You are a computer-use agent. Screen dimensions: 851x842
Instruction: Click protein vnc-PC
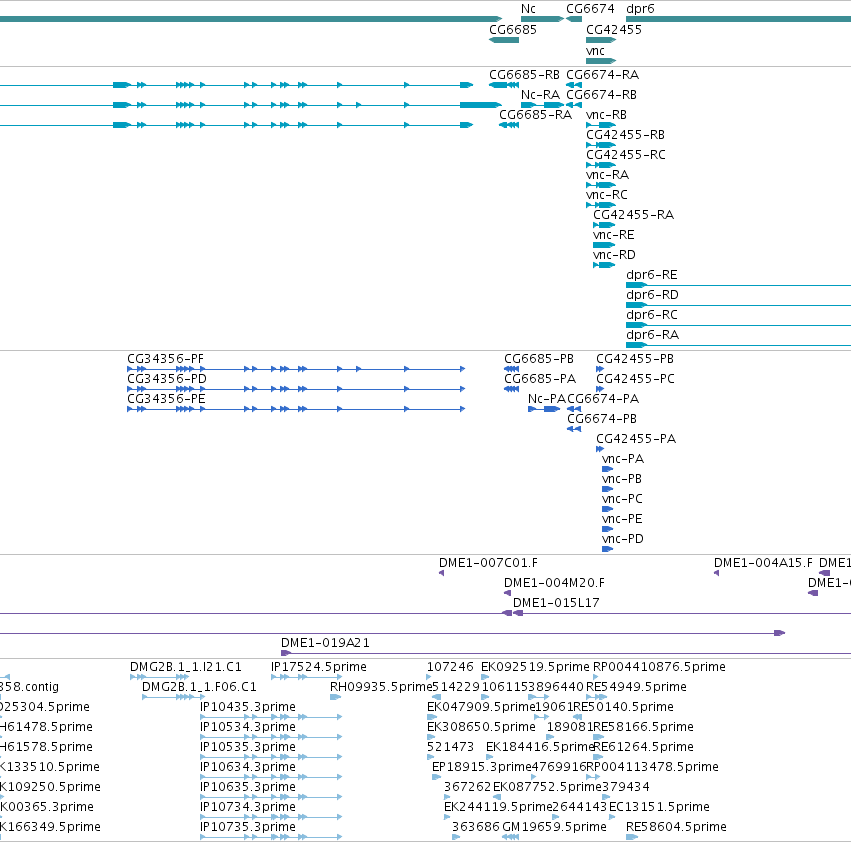622,498
